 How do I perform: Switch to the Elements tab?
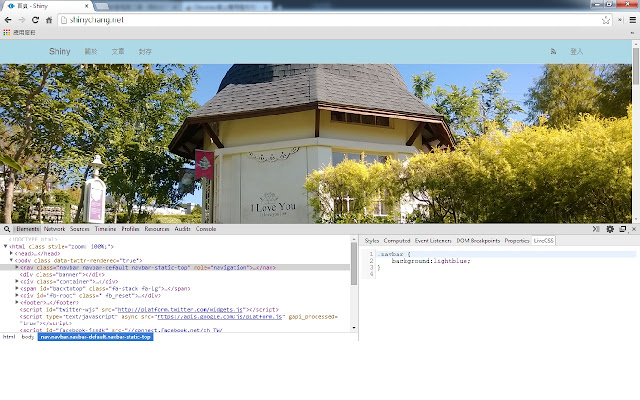(27, 229)
